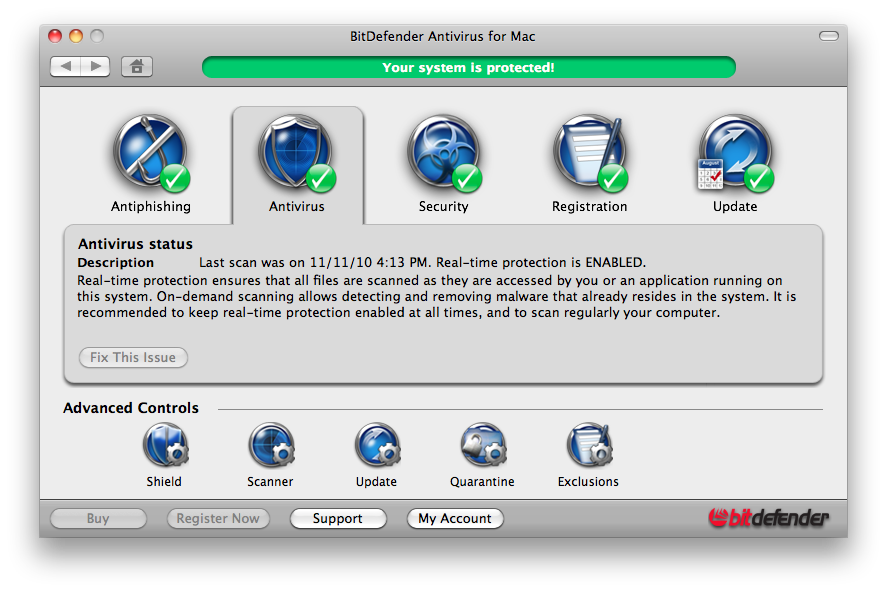This screenshot has height=592, width=887.
Task: Click the Buy button
Action: click(98, 518)
